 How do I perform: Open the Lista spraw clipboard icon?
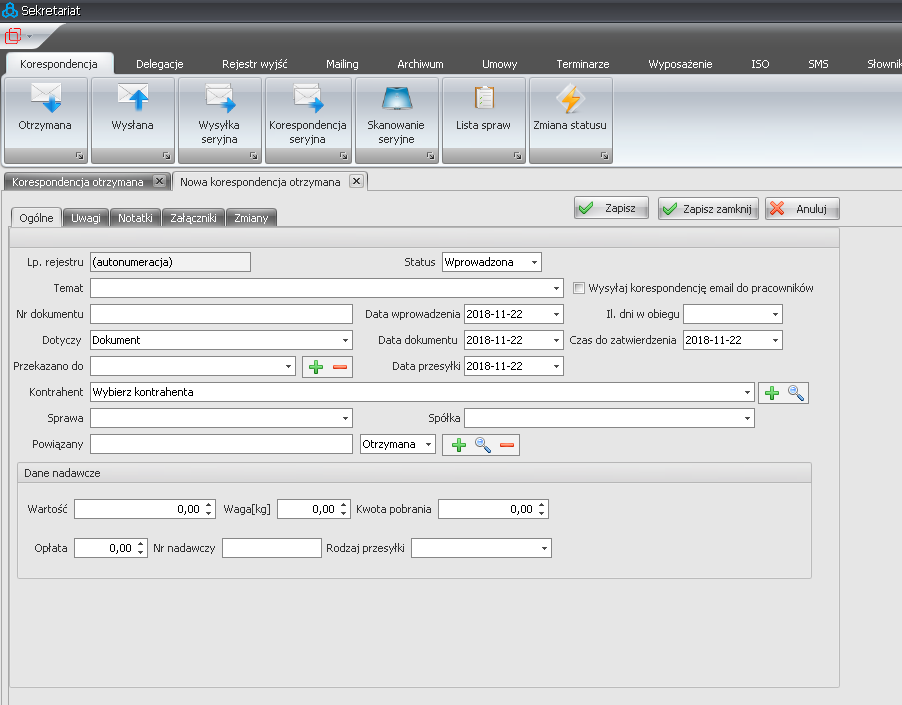[x=484, y=98]
